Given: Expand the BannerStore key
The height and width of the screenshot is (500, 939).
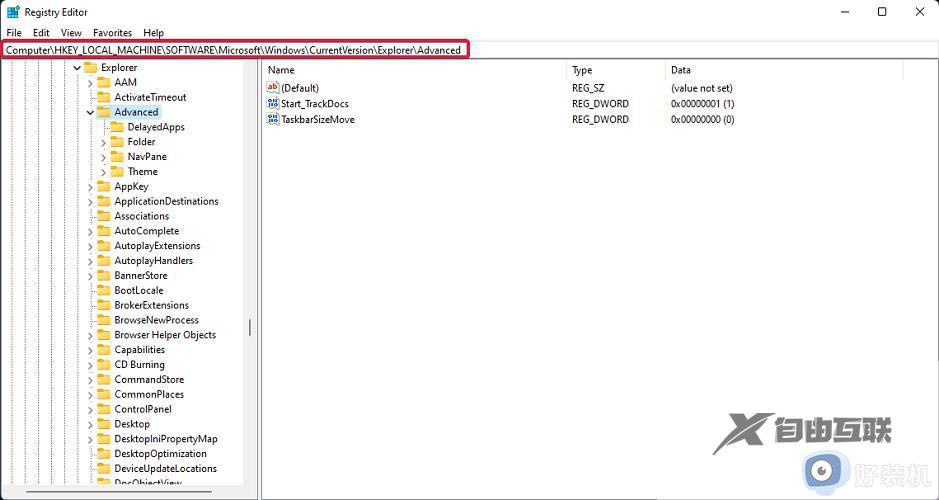Looking at the screenshot, I should [90, 276].
